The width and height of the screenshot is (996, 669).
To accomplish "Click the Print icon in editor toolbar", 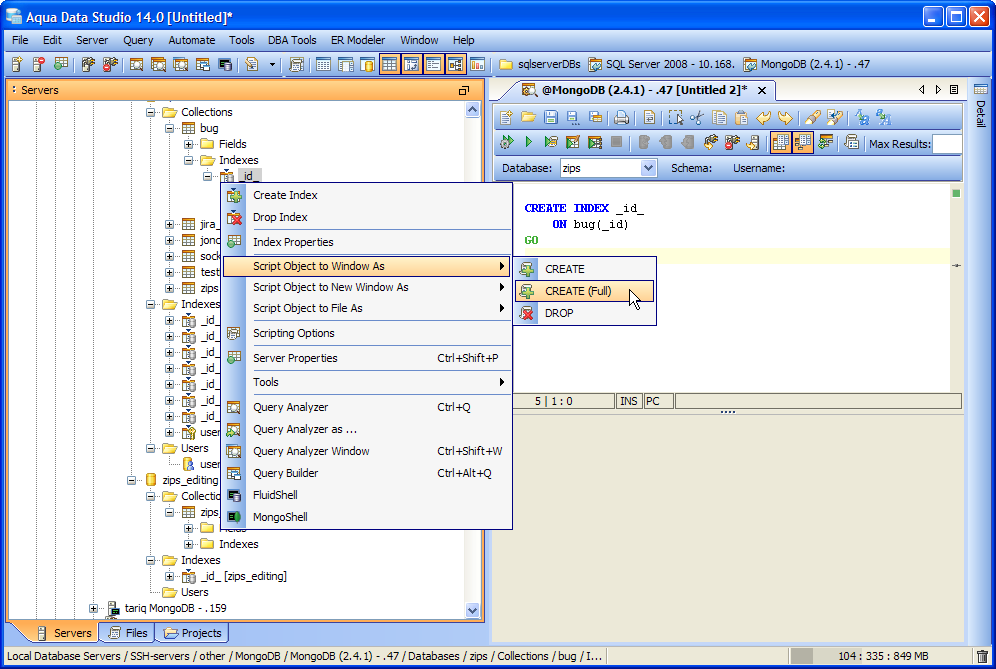I will (x=622, y=118).
